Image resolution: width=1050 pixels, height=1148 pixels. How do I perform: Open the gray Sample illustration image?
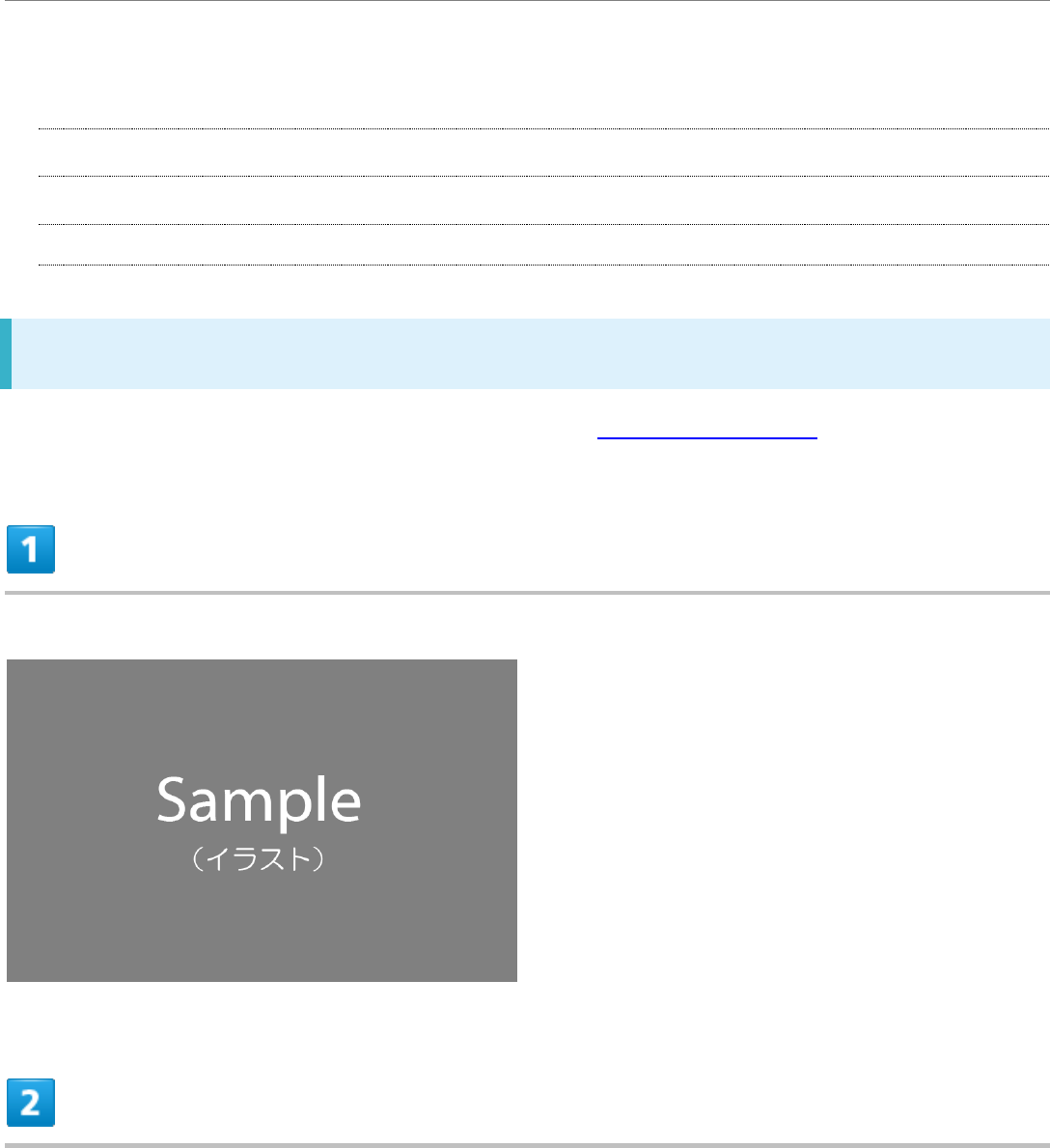262,820
